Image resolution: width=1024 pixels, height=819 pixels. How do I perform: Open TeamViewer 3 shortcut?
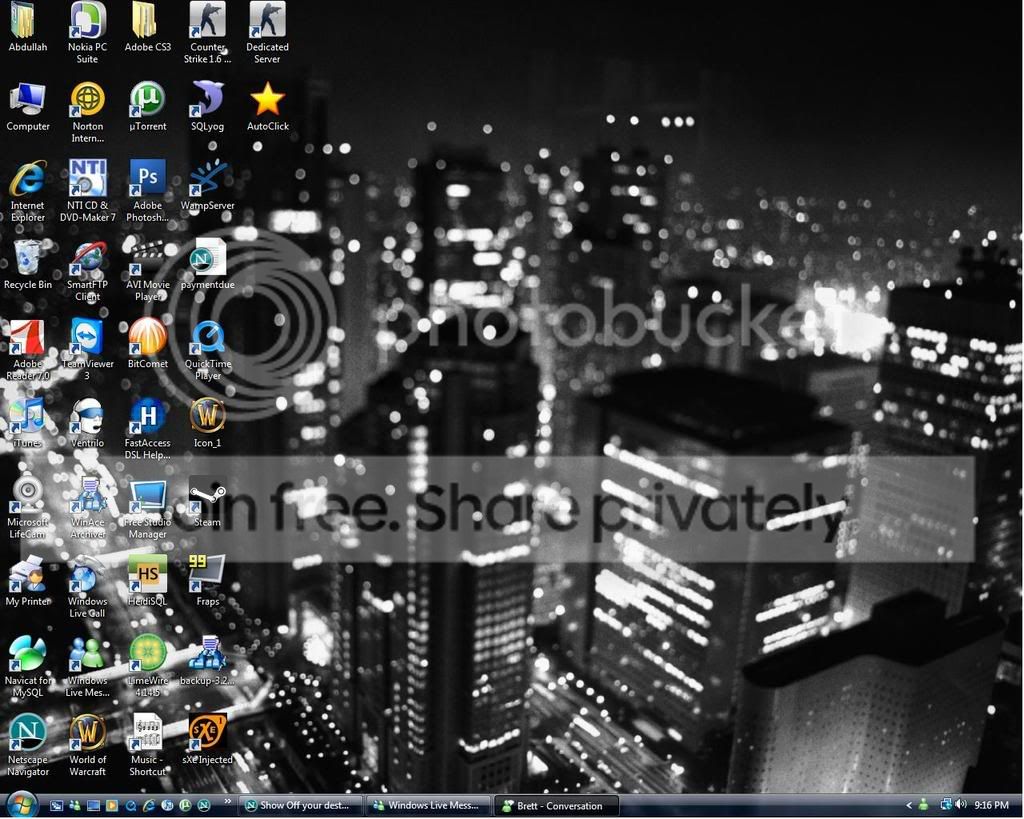[x=88, y=350]
